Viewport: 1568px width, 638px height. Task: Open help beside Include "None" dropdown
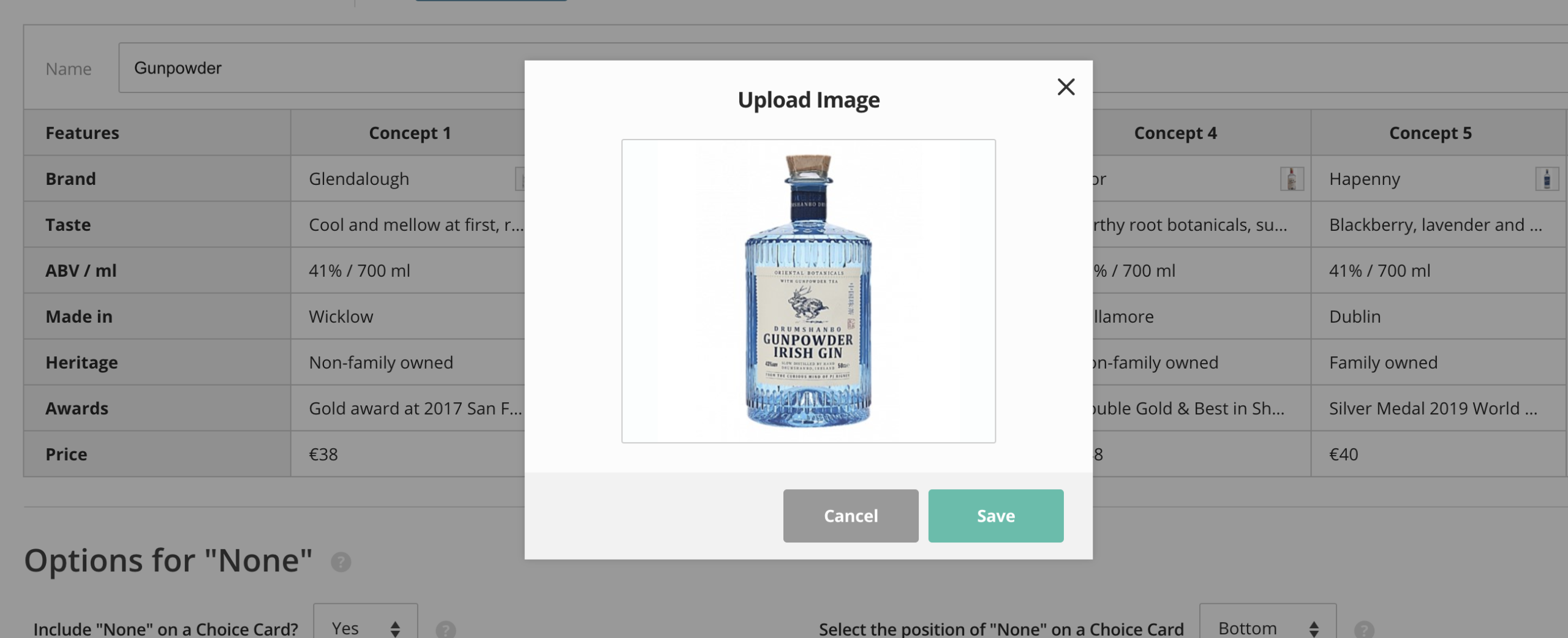pos(445,629)
